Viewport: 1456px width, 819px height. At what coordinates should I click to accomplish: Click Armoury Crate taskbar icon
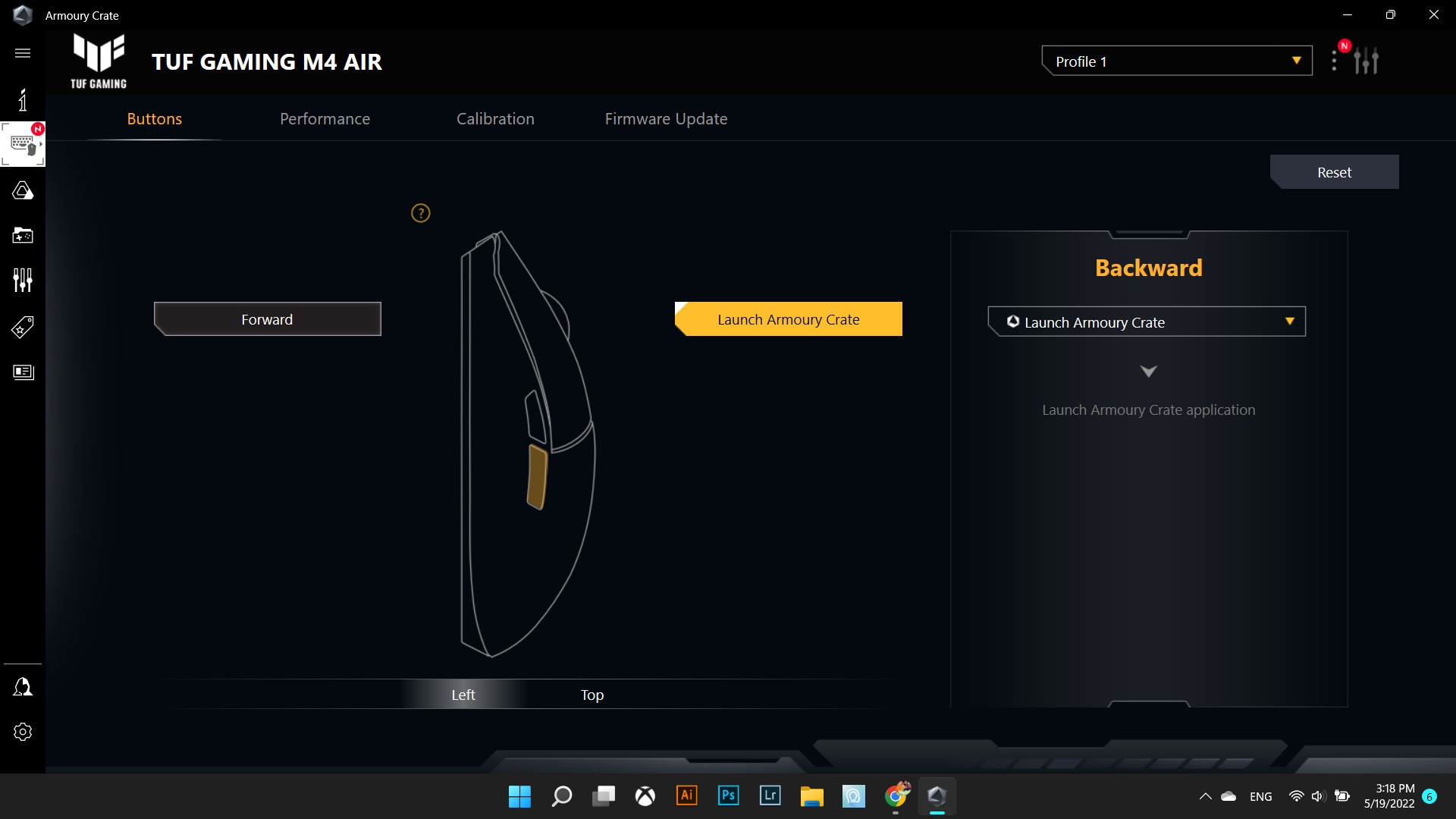click(937, 795)
